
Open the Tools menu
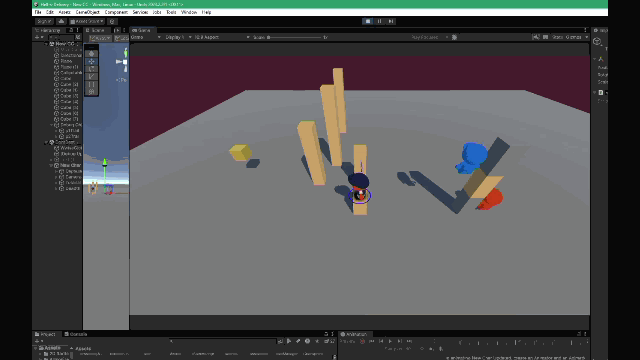click(171, 12)
